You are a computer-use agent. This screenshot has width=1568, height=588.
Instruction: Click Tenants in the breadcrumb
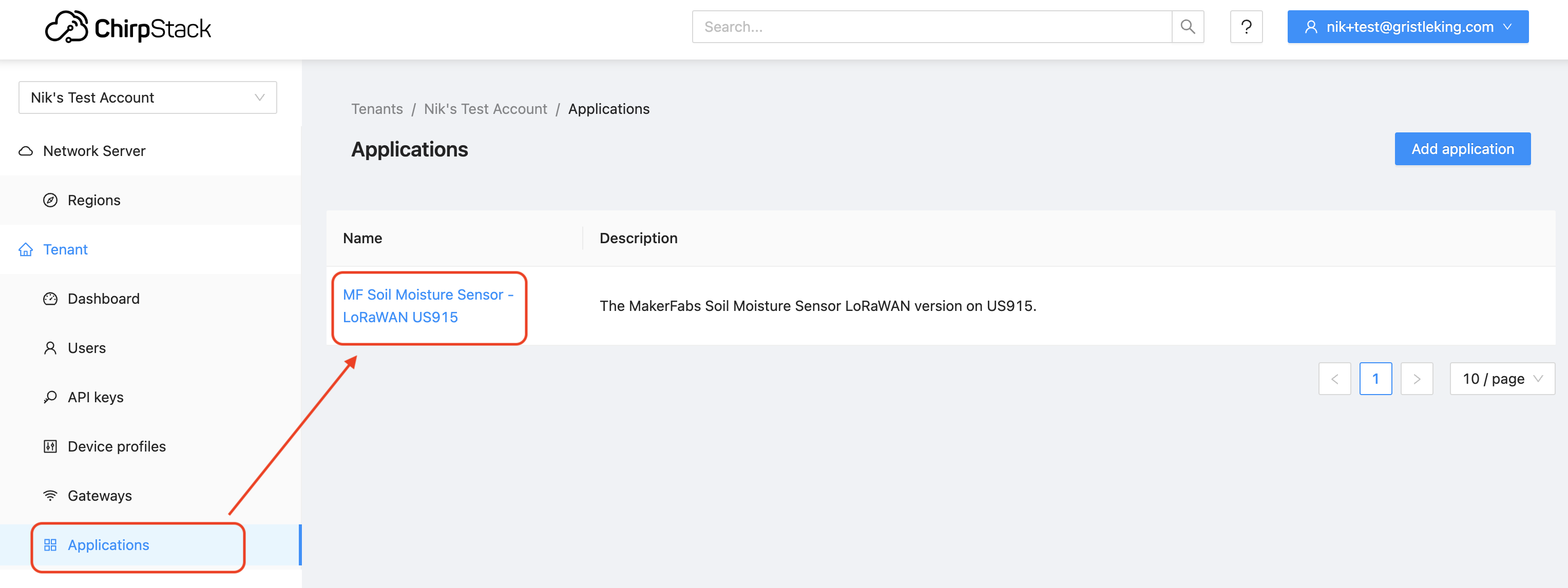point(377,109)
